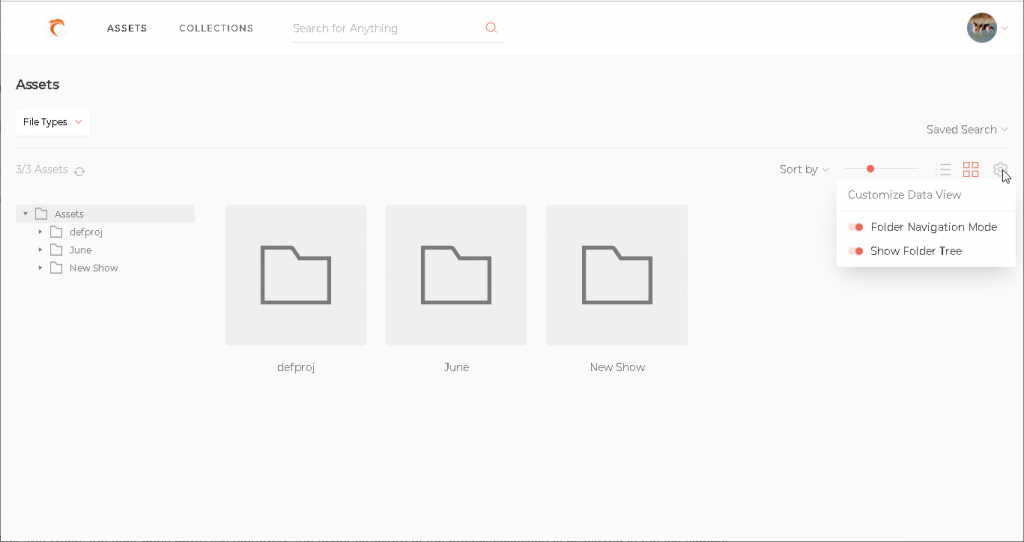Click the settings gear icon
This screenshot has height=542, width=1024.
[x=1000, y=170]
